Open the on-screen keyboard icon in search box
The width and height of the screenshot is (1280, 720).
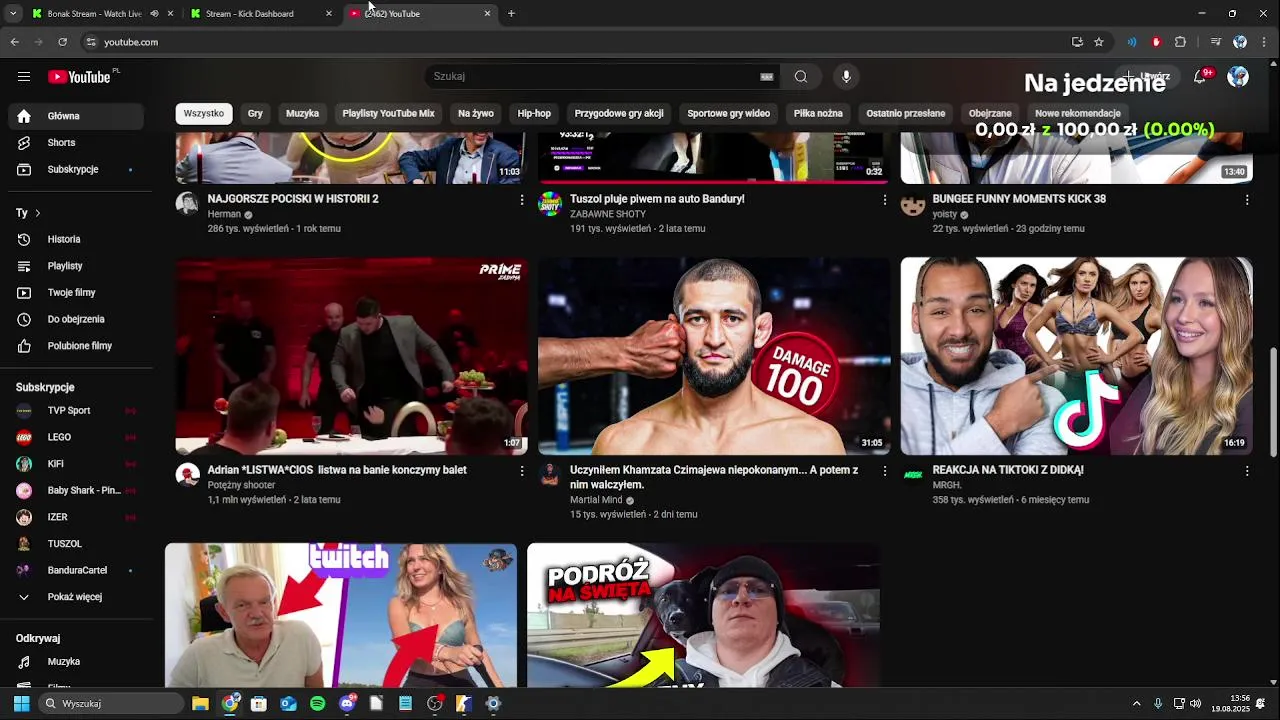[767, 77]
